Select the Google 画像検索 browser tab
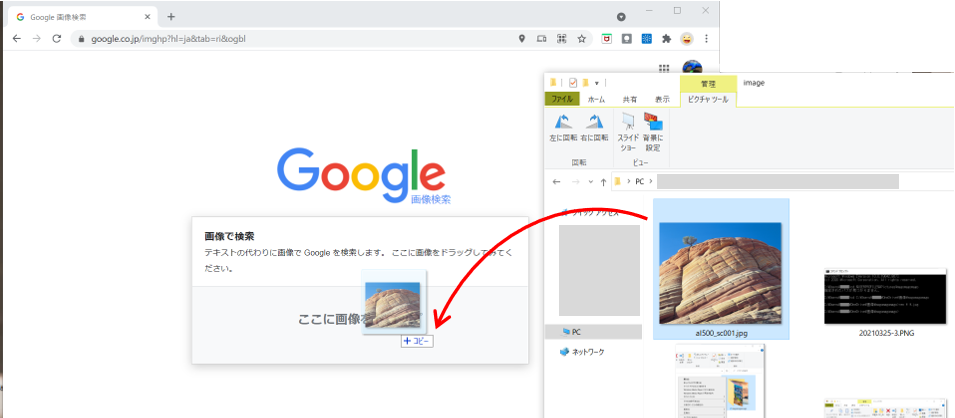 [82, 17]
